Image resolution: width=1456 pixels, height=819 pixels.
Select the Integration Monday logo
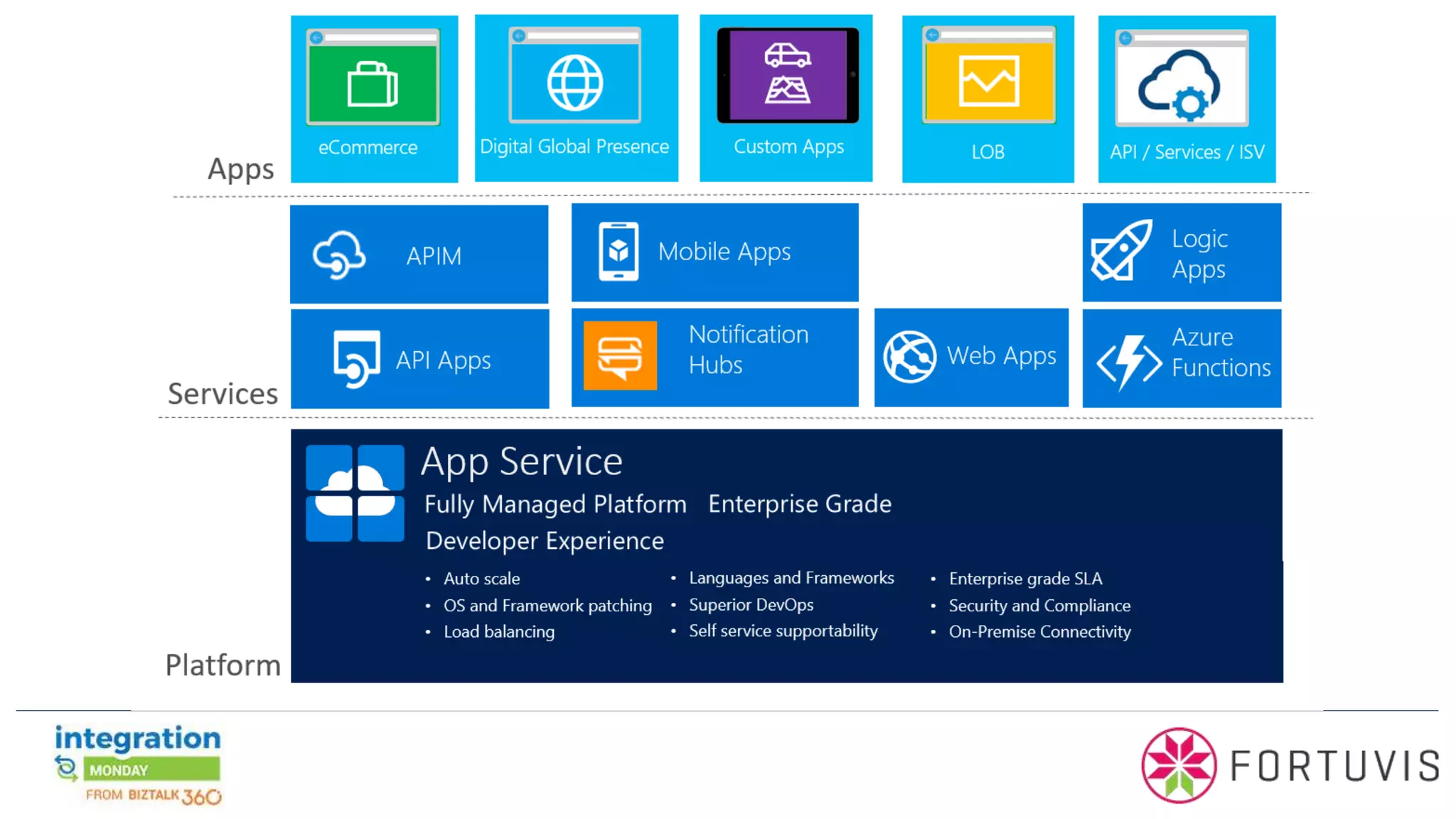click(138, 764)
